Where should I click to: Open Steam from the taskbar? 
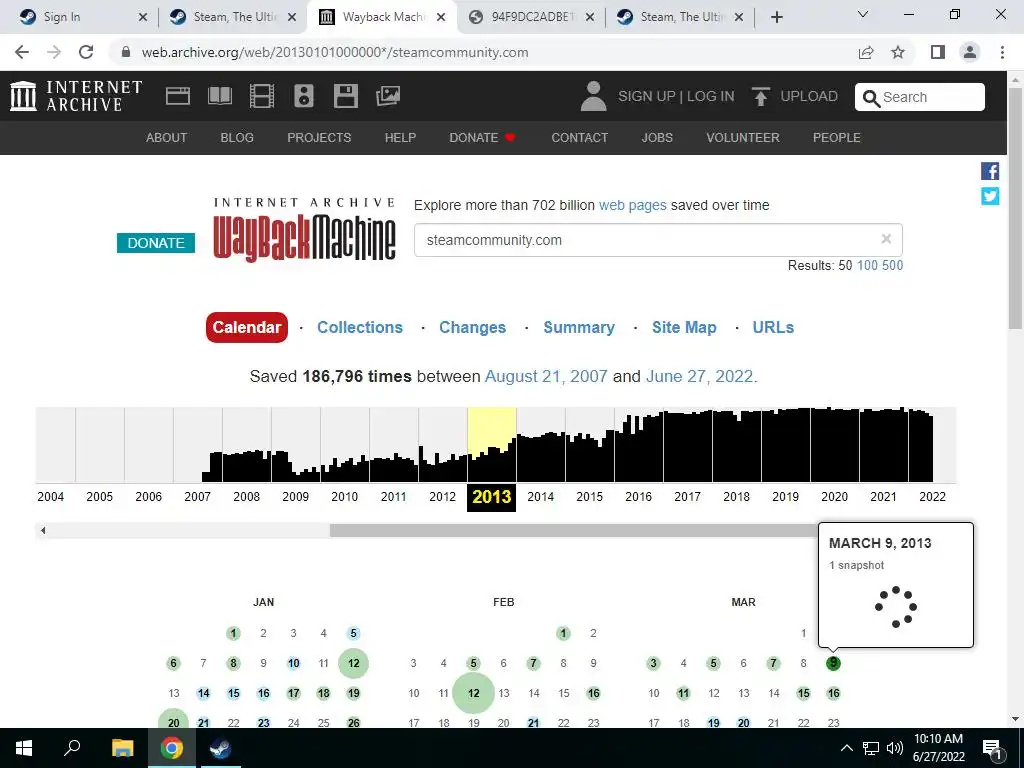coord(220,748)
